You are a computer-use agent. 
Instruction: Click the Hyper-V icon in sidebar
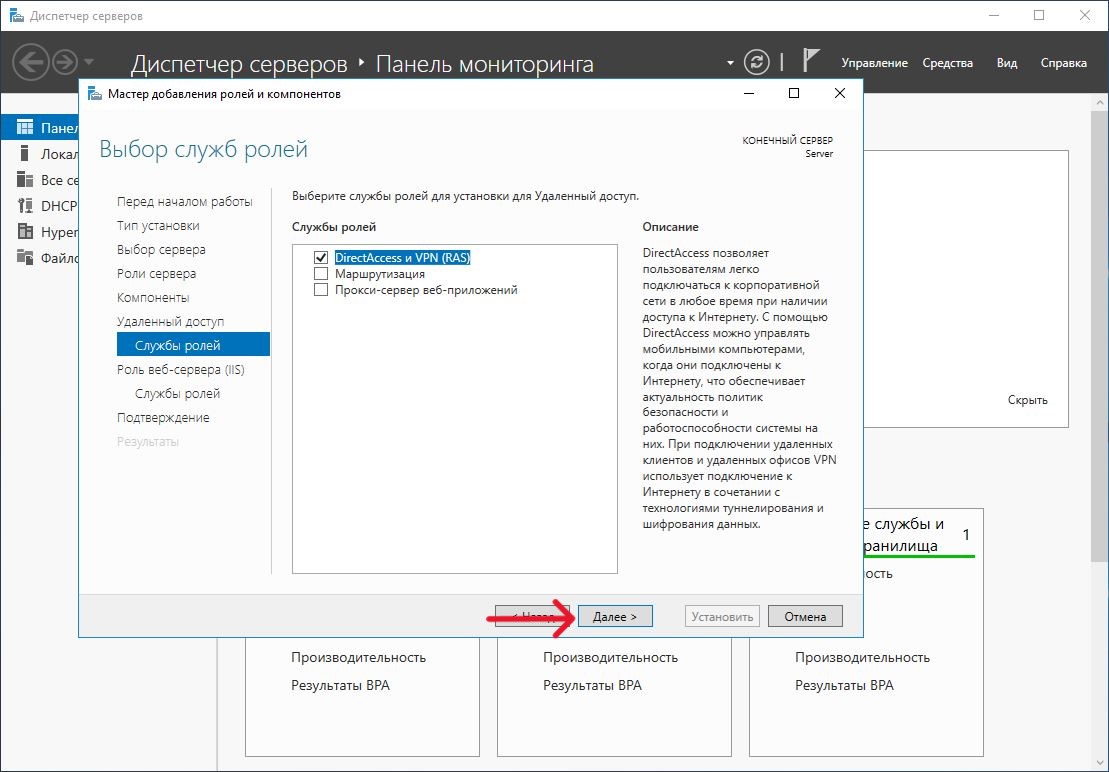tap(25, 232)
